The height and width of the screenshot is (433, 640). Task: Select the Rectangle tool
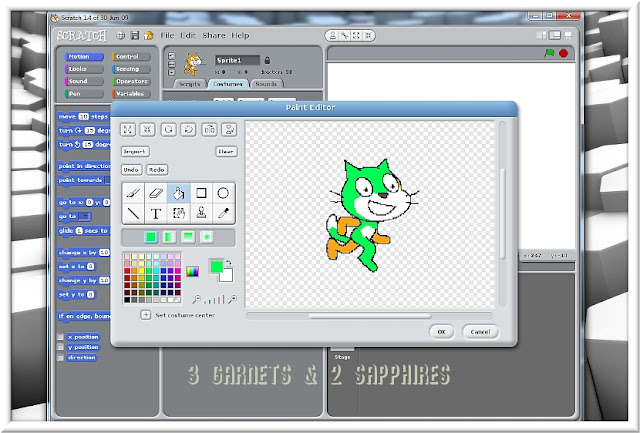[201, 193]
